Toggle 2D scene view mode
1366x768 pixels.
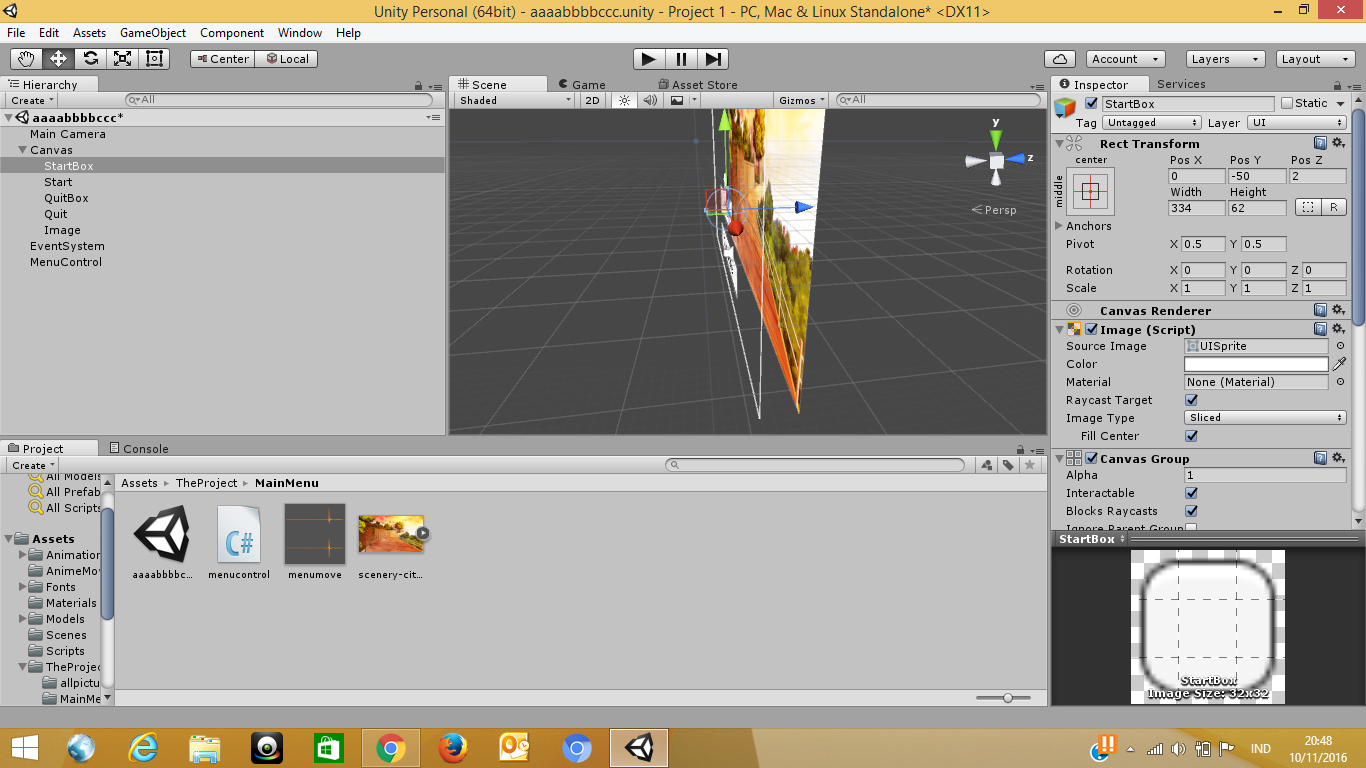(x=593, y=100)
